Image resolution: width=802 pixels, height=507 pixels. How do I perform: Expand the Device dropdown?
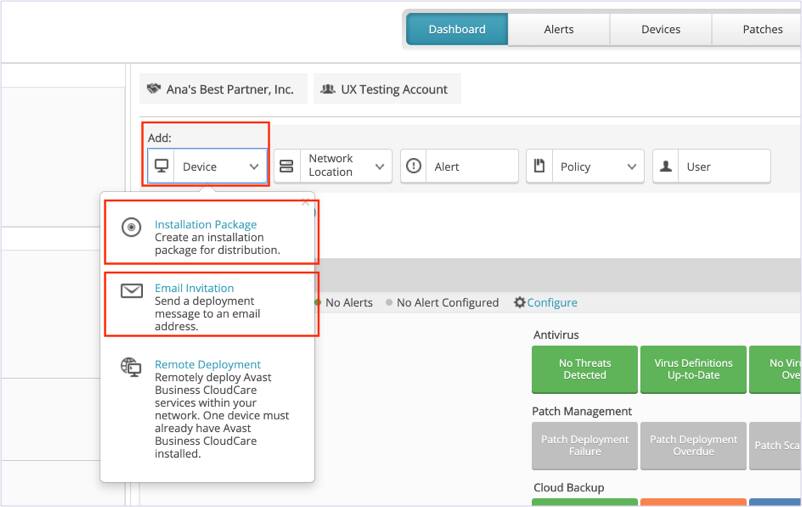pos(254,167)
